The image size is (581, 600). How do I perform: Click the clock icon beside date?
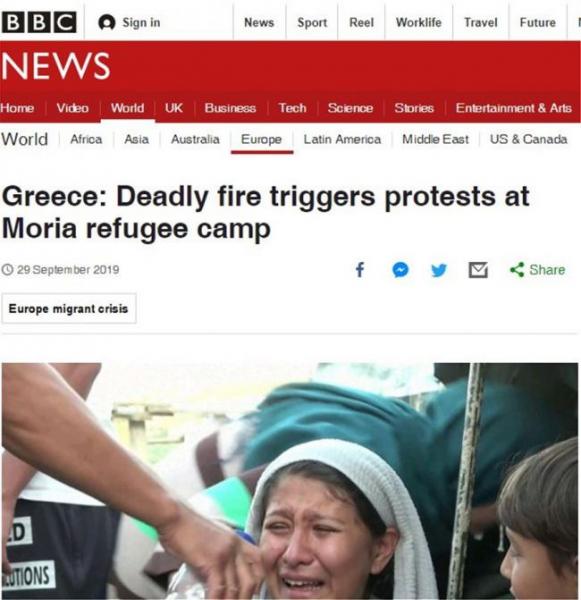pyautogui.click(x=7, y=270)
